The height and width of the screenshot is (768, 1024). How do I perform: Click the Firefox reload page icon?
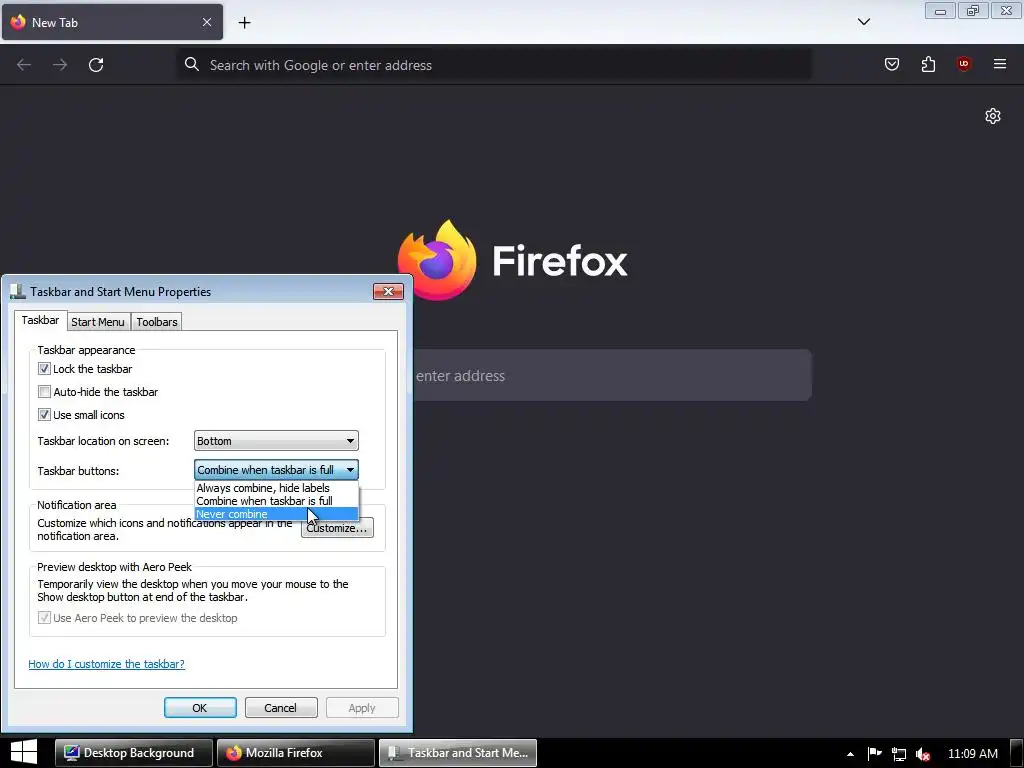96,65
